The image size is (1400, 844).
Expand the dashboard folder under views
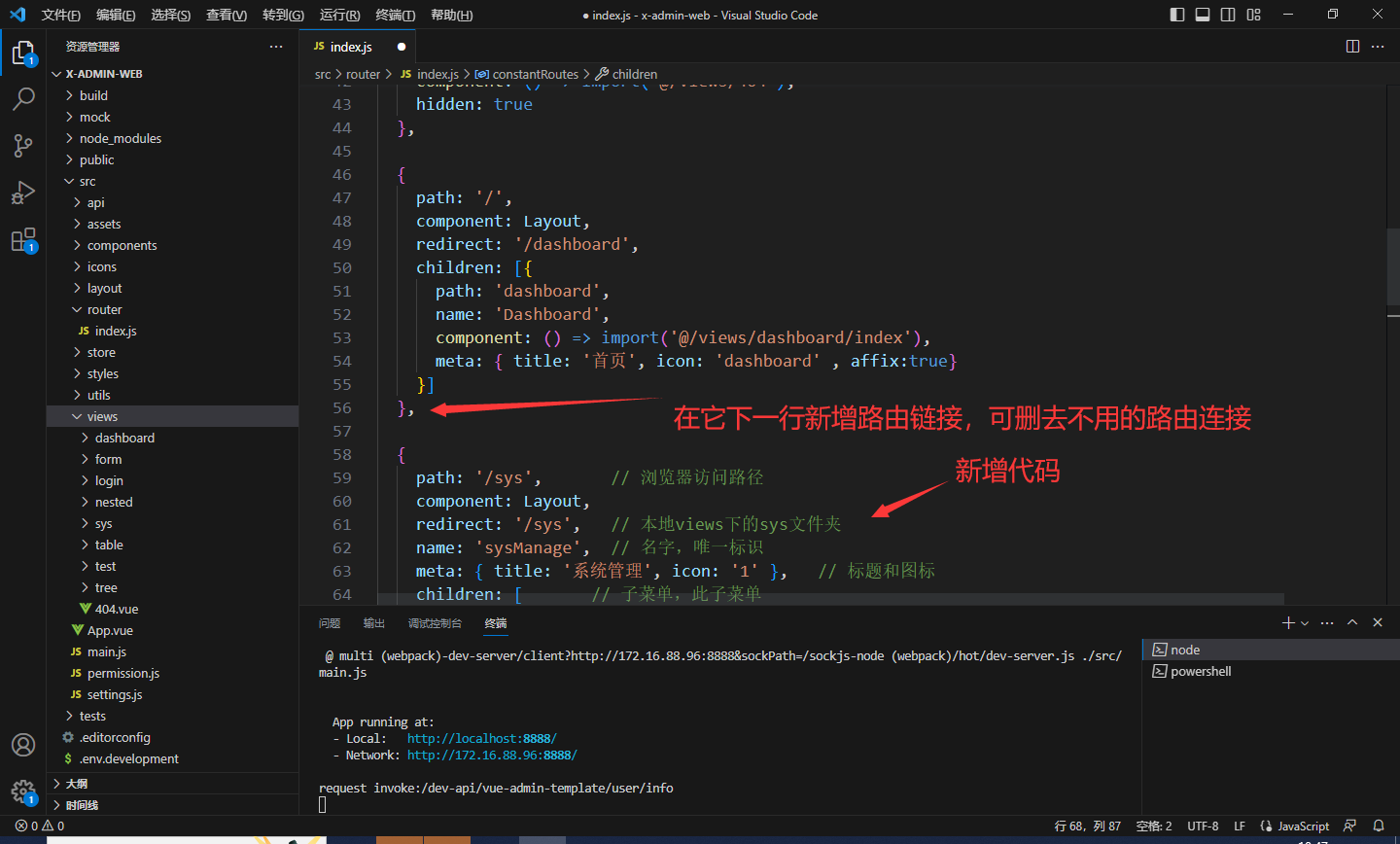click(172, 438)
